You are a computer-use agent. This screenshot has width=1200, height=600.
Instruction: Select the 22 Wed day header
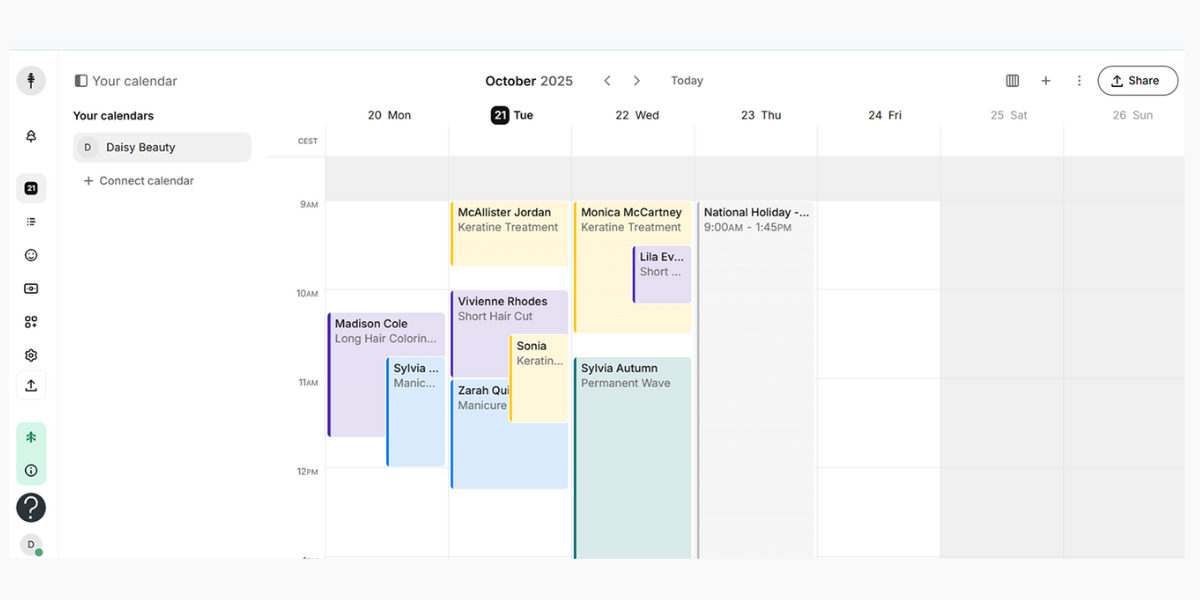click(636, 115)
